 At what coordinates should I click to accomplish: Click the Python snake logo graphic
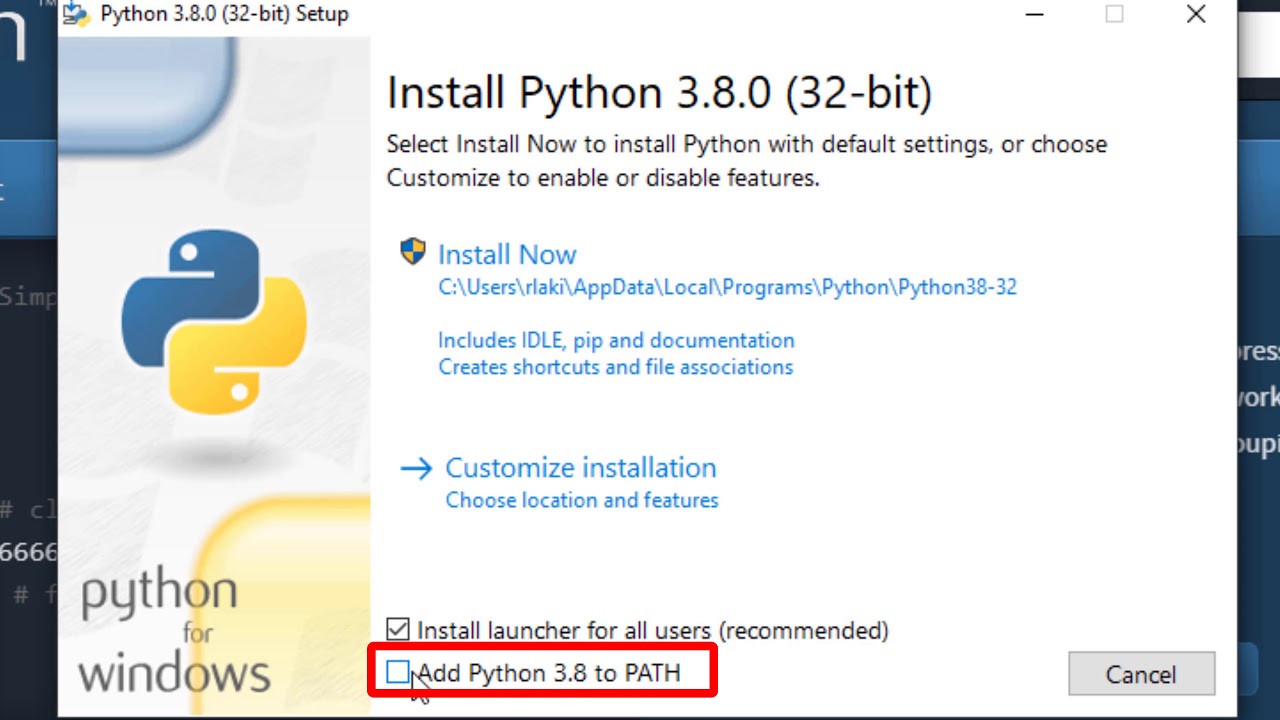(214, 322)
